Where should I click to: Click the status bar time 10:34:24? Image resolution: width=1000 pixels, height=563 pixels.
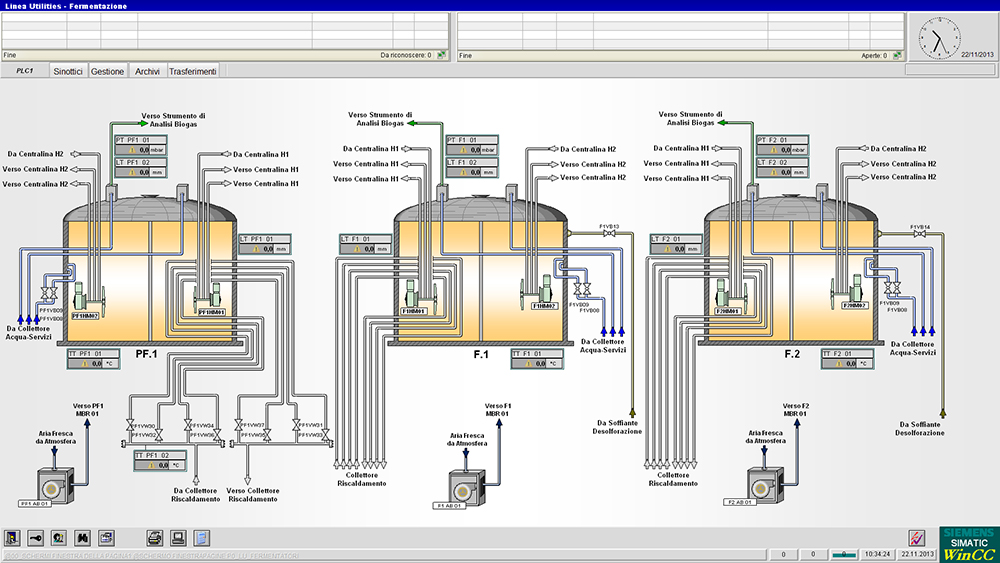(x=878, y=554)
